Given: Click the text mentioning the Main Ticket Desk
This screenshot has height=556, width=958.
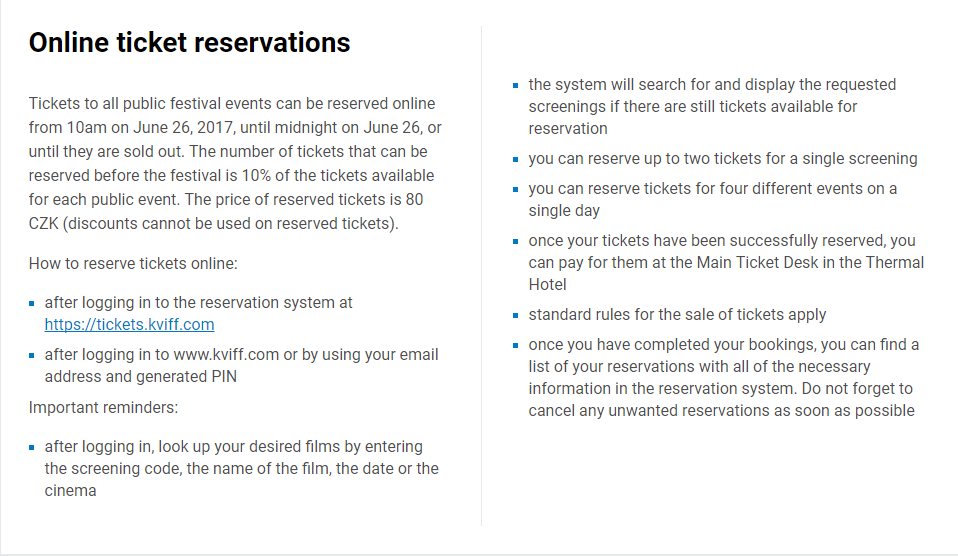Looking at the screenshot, I should tap(726, 262).
